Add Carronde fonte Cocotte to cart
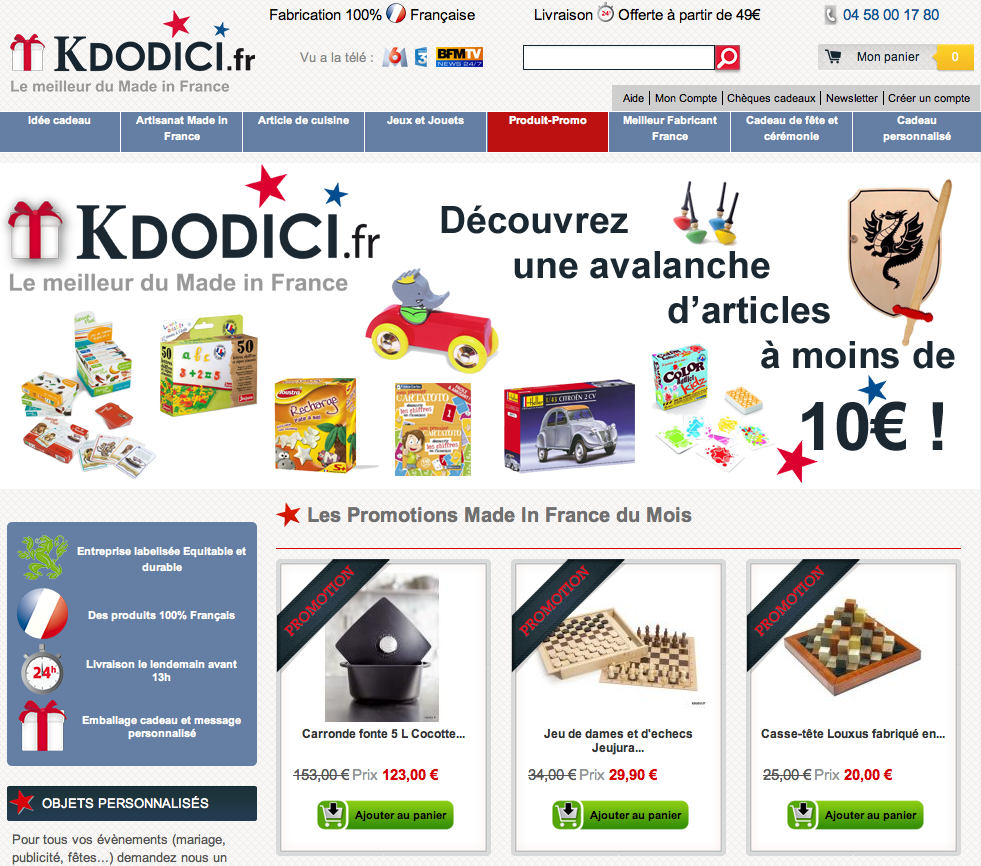Viewport: 981px width, 866px height. click(385, 815)
